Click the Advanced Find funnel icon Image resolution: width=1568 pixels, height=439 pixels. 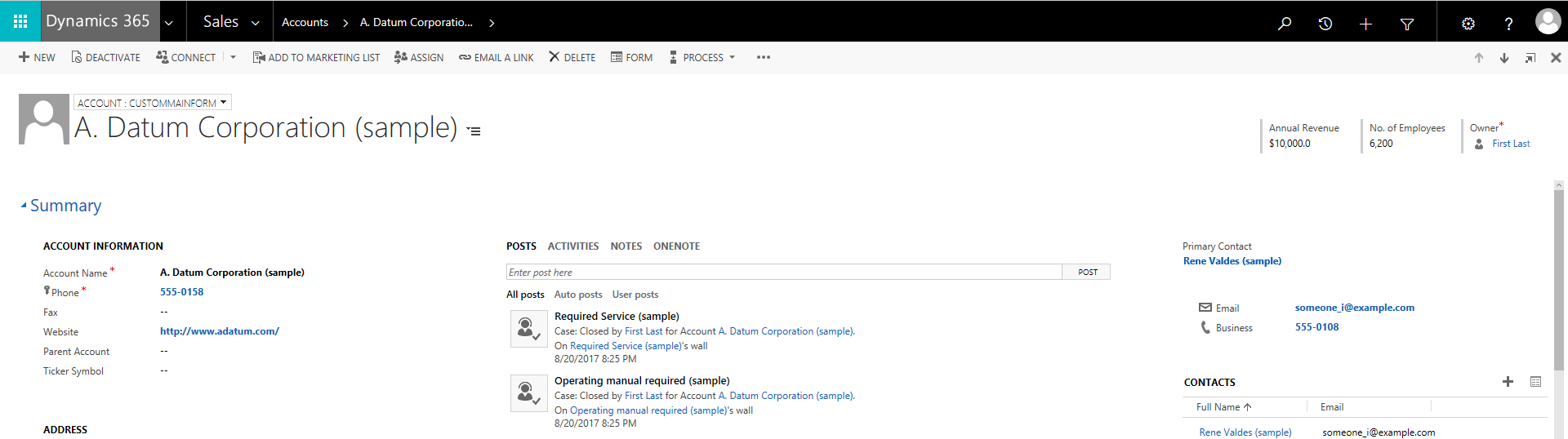tap(1407, 24)
